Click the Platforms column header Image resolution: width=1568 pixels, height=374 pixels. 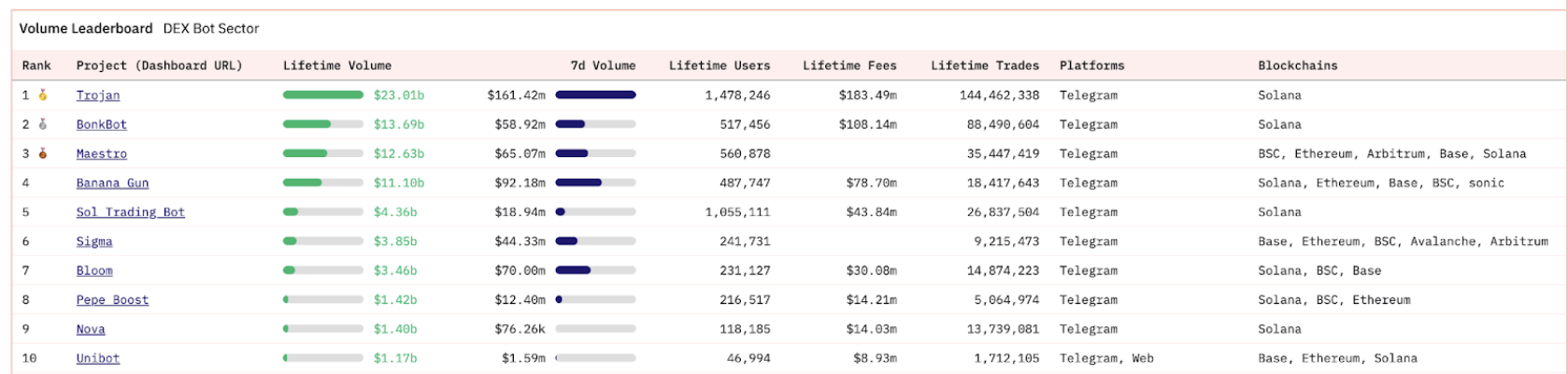(1092, 65)
